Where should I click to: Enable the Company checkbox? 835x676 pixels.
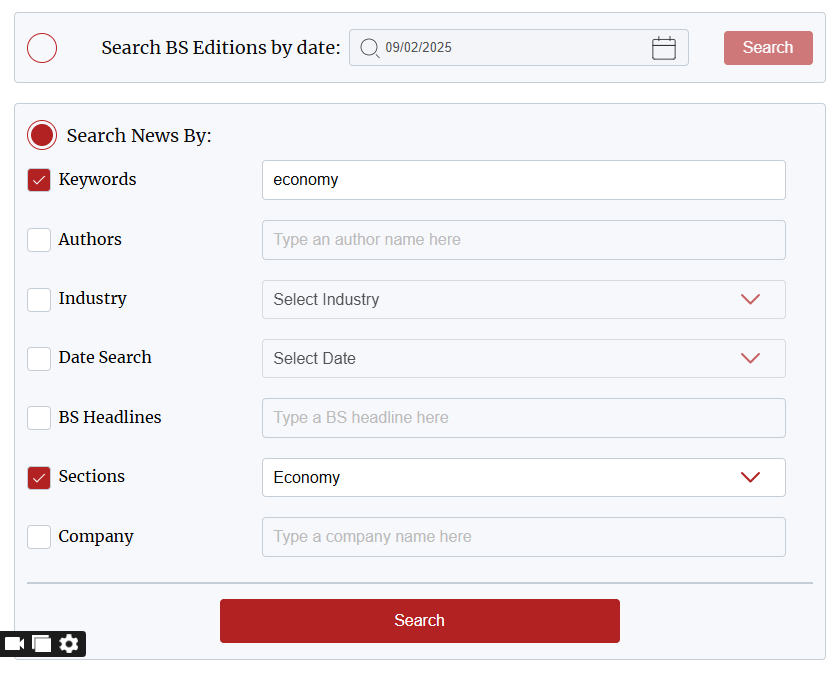point(39,537)
